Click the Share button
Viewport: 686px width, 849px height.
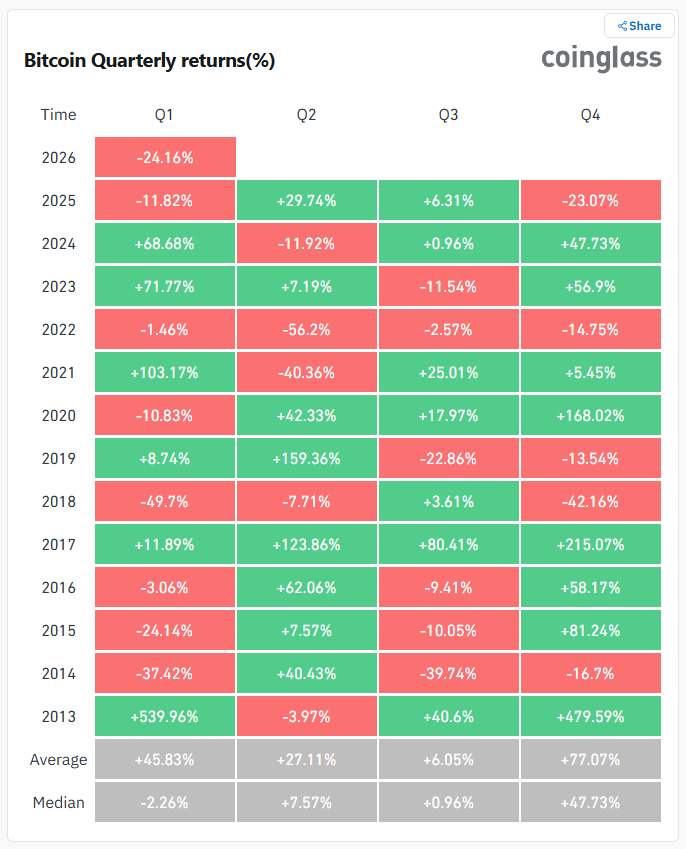[639, 26]
